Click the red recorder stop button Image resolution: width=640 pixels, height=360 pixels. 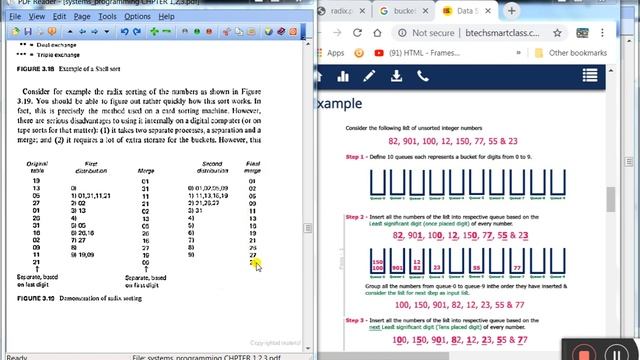[x=584, y=354]
